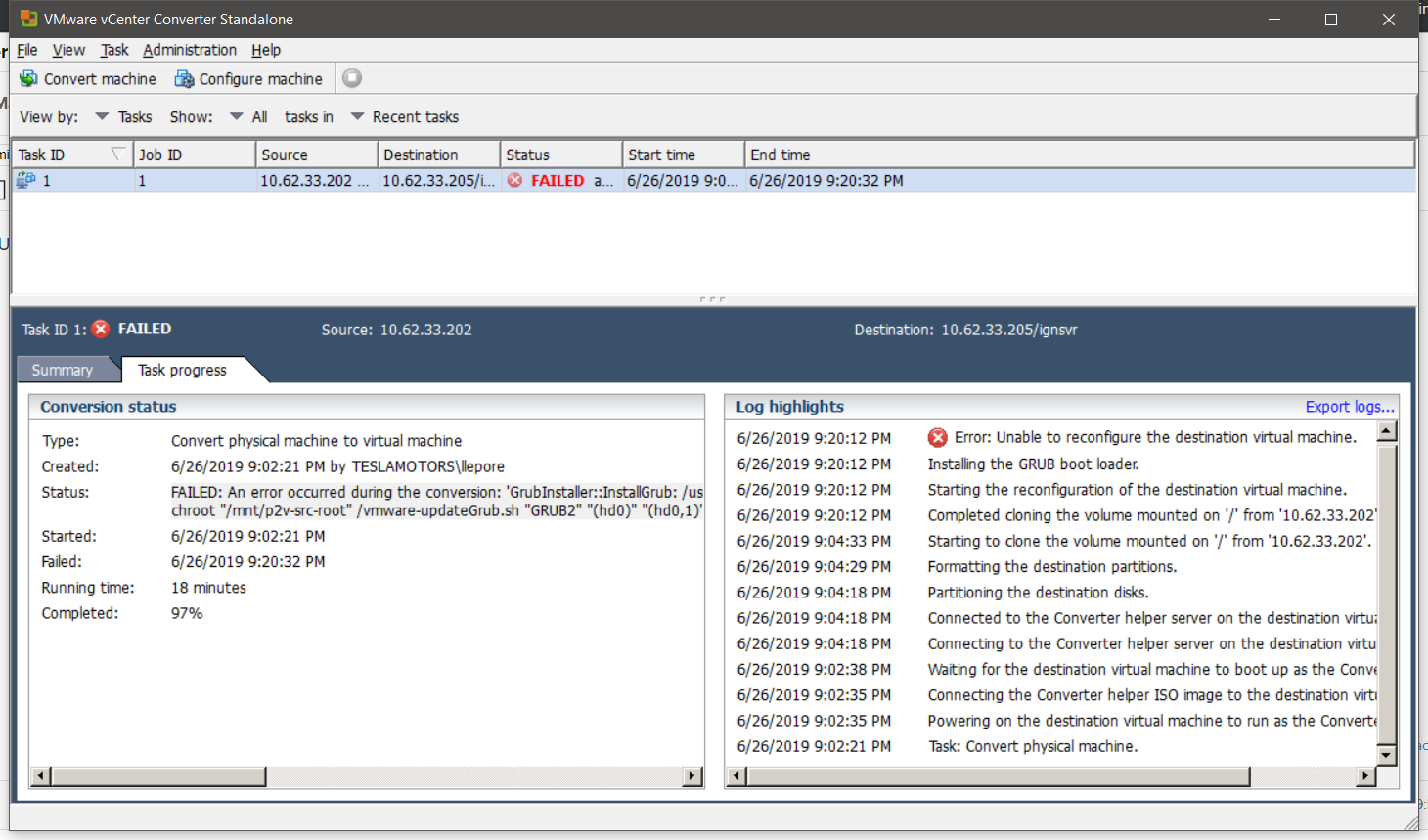The width and height of the screenshot is (1428, 840).
Task: Sort by the Start time column header
Action: (x=684, y=155)
